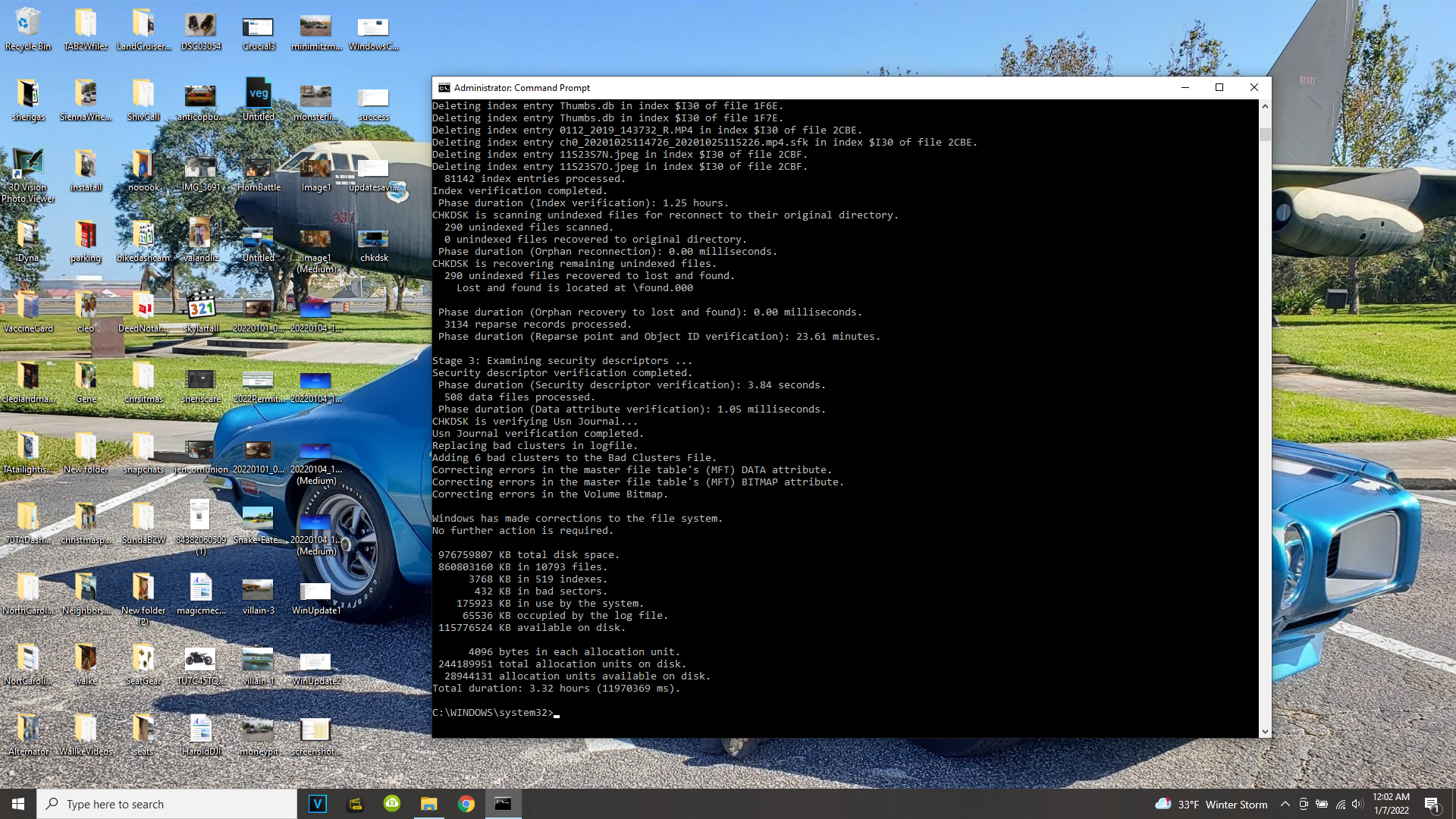Viewport: 1456px width, 819px height.
Task: Open the network status tray icon
Action: pos(1340,804)
